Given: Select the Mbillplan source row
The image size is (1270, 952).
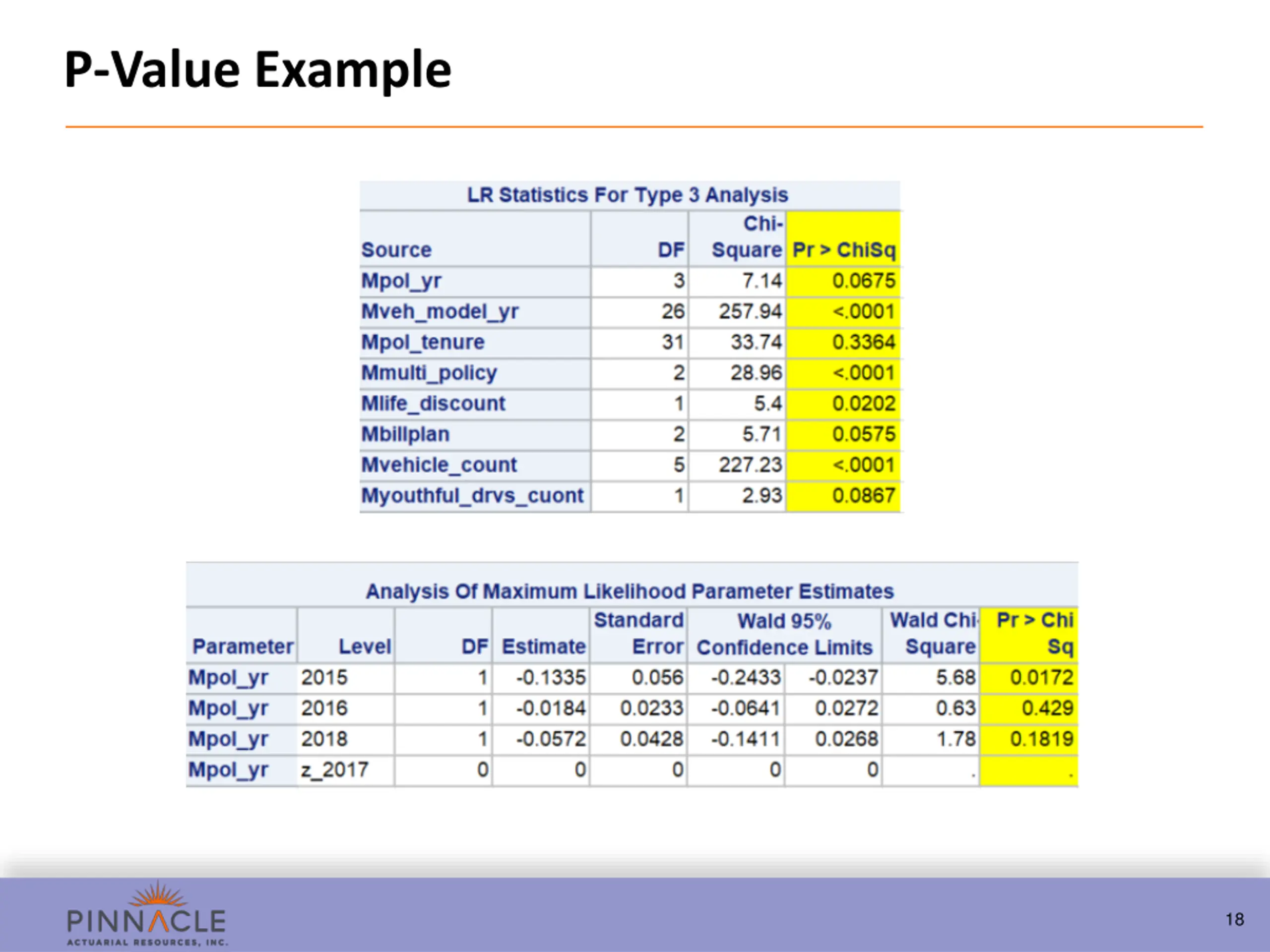Looking at the screenshot, I should coord(630,434).
